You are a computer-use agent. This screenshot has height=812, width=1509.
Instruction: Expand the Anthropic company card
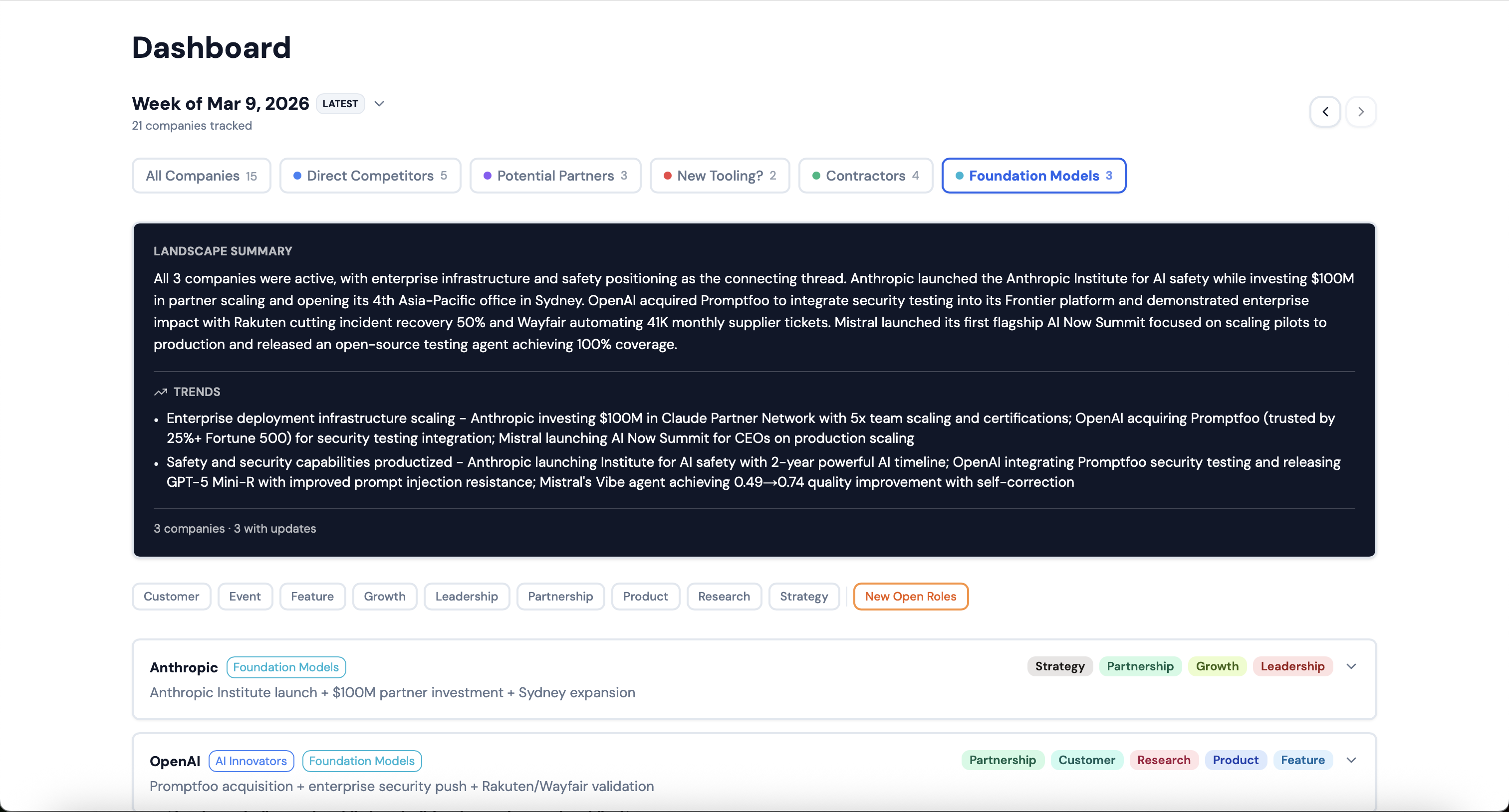(1351, 666)
